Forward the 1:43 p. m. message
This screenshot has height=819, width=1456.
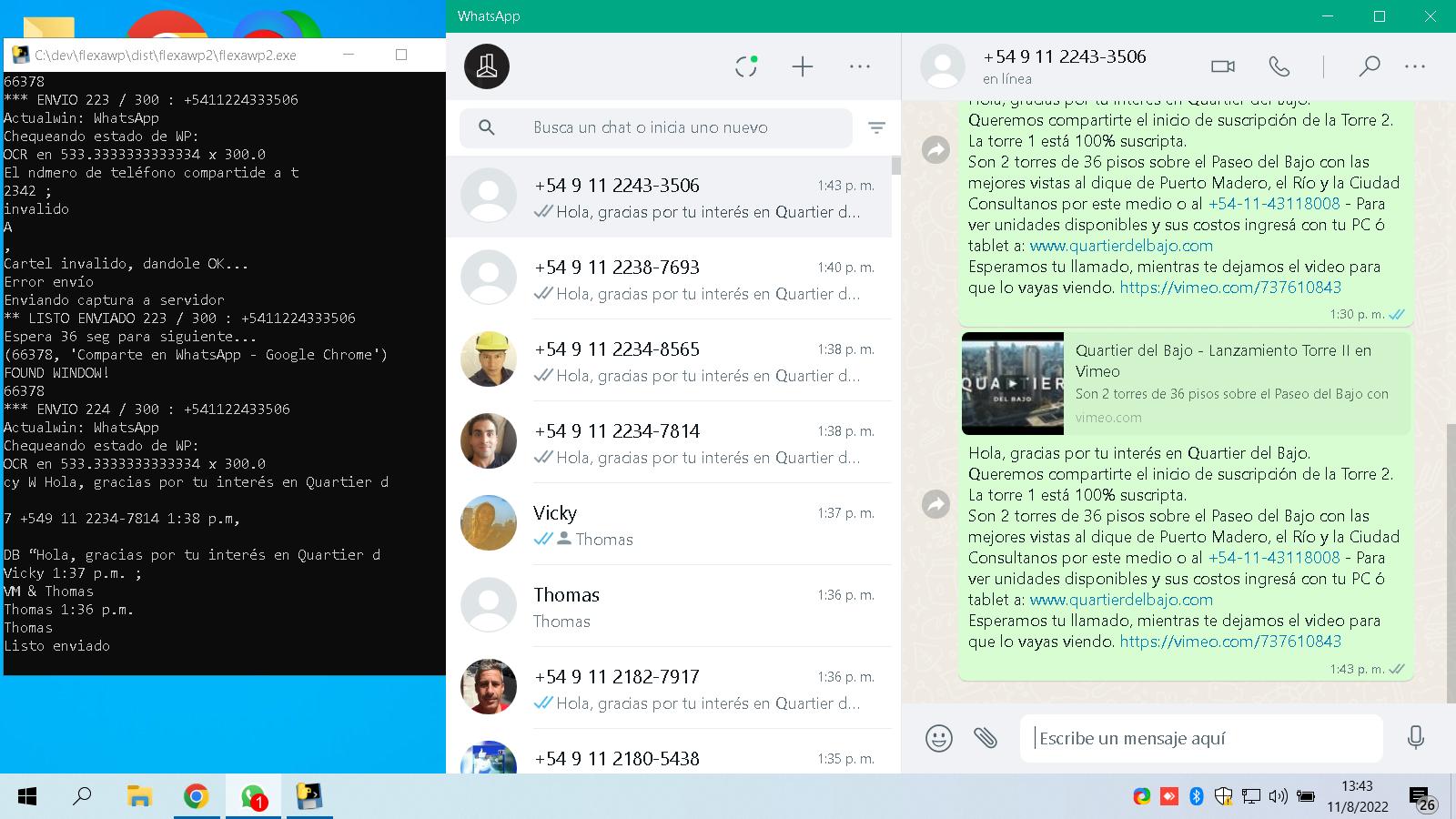[x=935, y=504]
